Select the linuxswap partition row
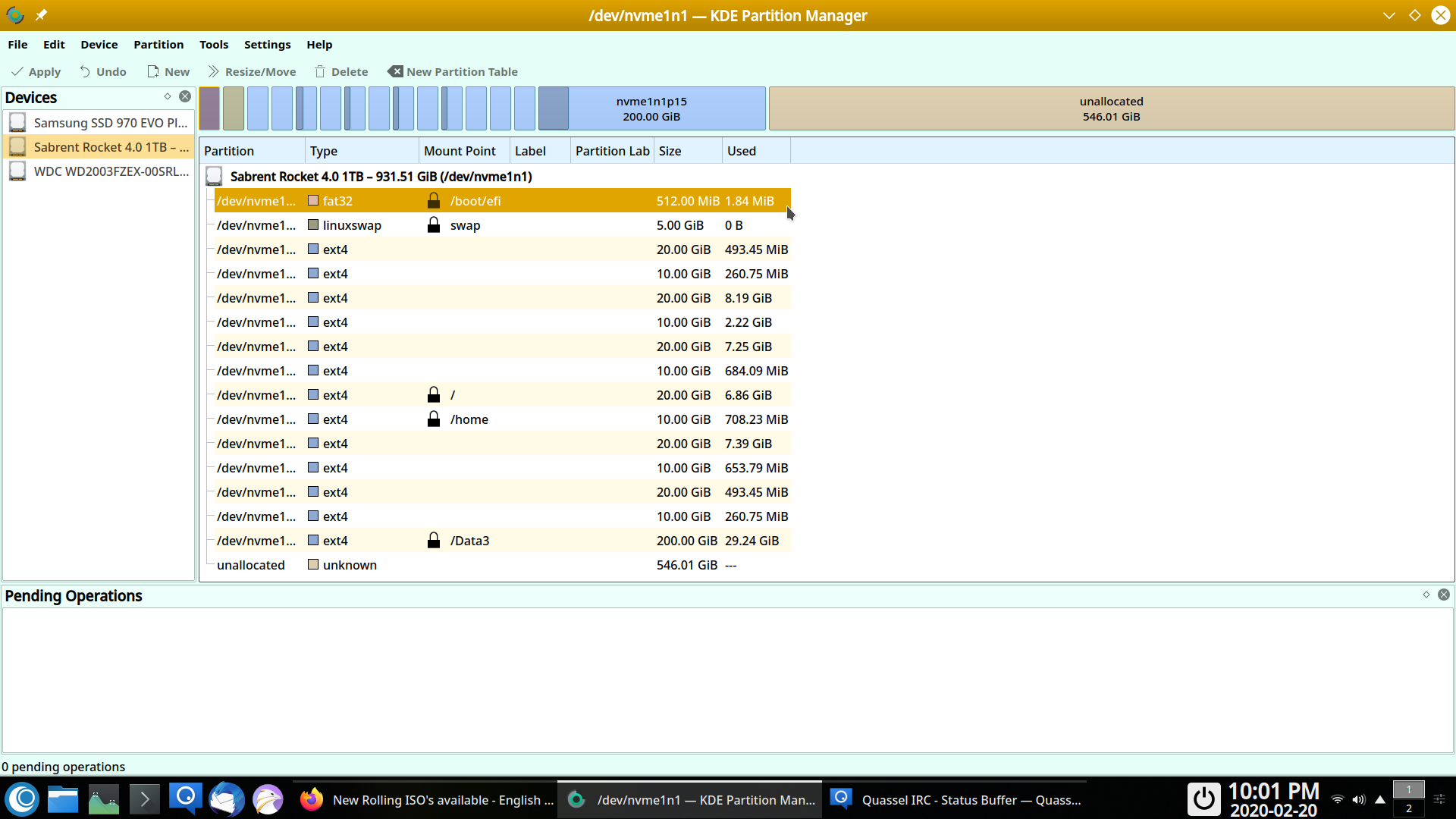The image size is (1456, 819). point(502,225)
